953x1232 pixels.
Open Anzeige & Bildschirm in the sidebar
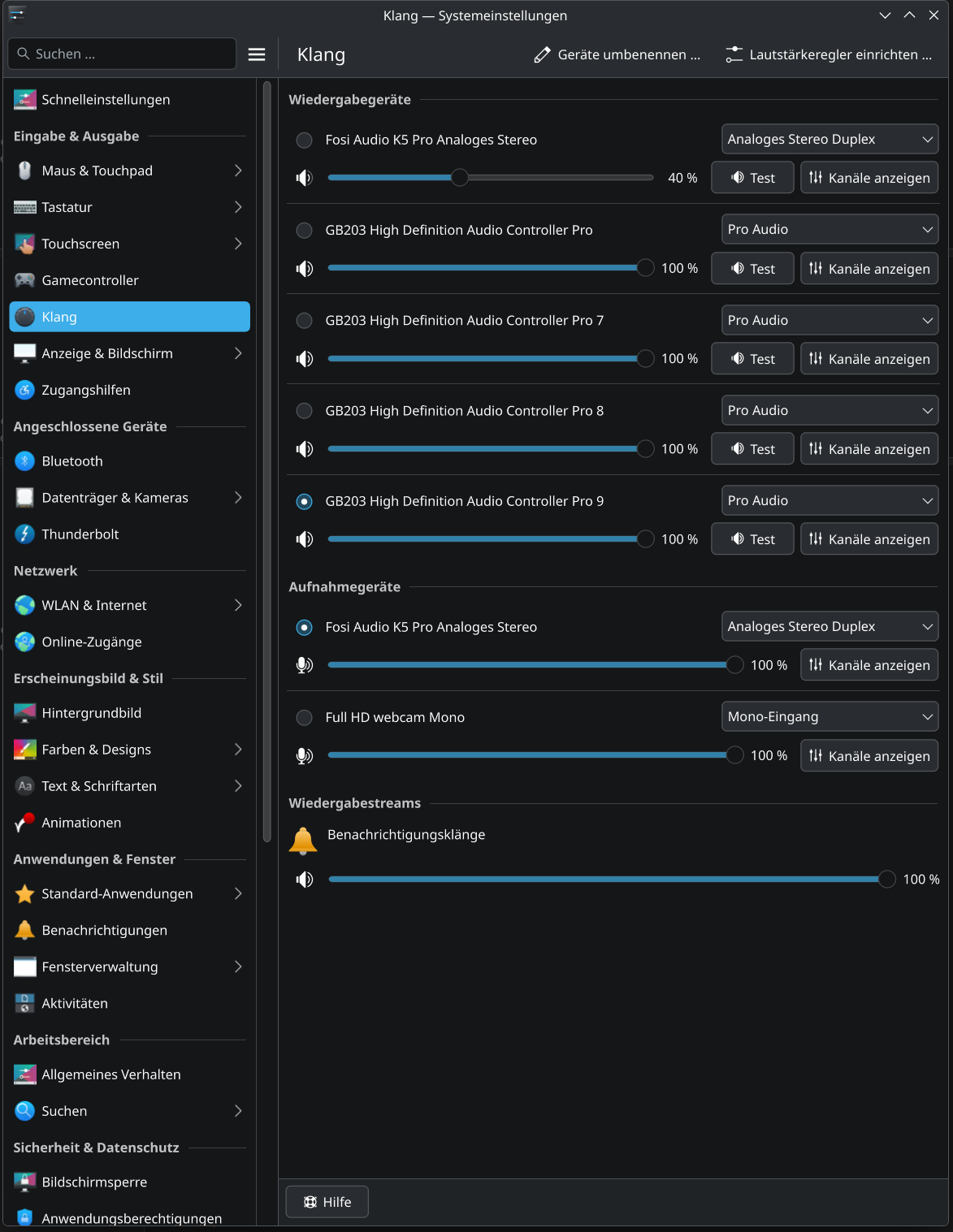[x=107, y=353]
